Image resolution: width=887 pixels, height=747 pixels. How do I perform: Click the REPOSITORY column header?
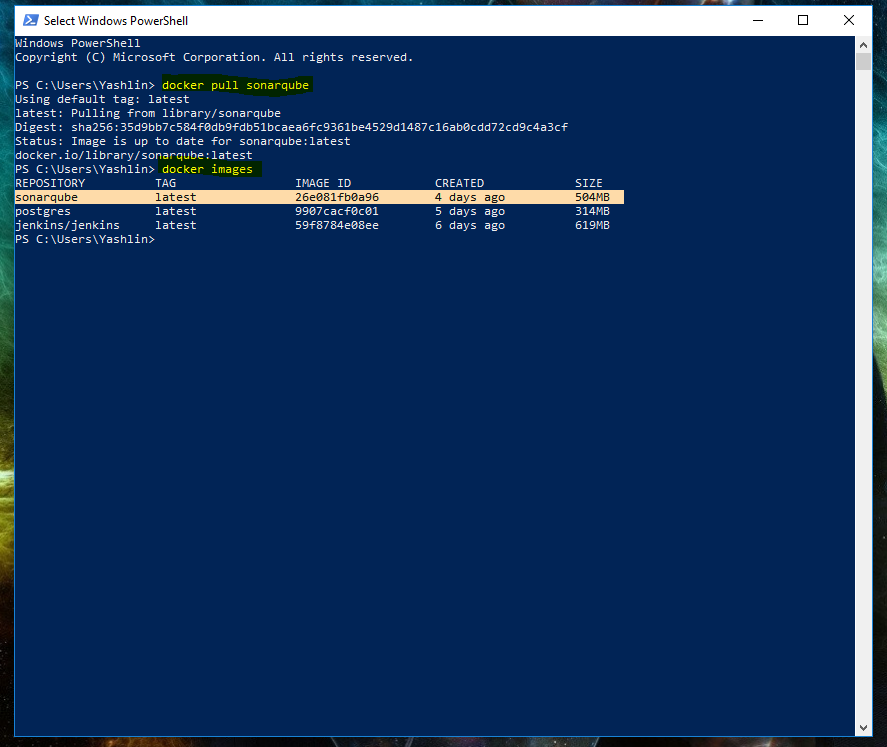click(50, 183)
